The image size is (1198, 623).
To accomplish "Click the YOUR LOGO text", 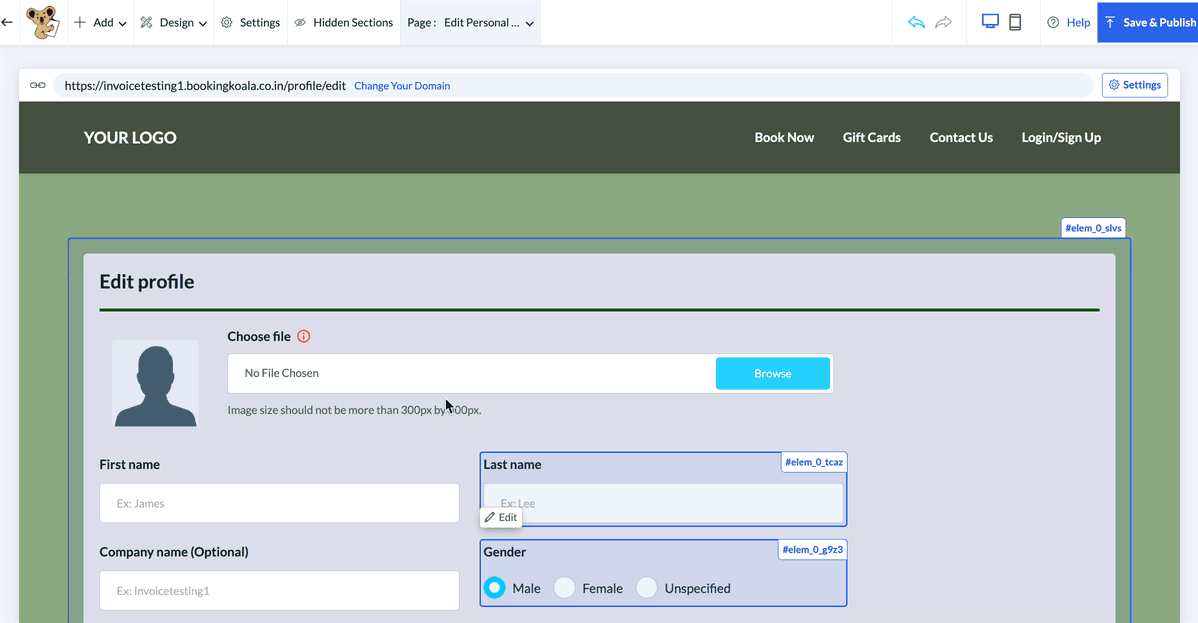I will pyautogui.click(x=130, y=138).
